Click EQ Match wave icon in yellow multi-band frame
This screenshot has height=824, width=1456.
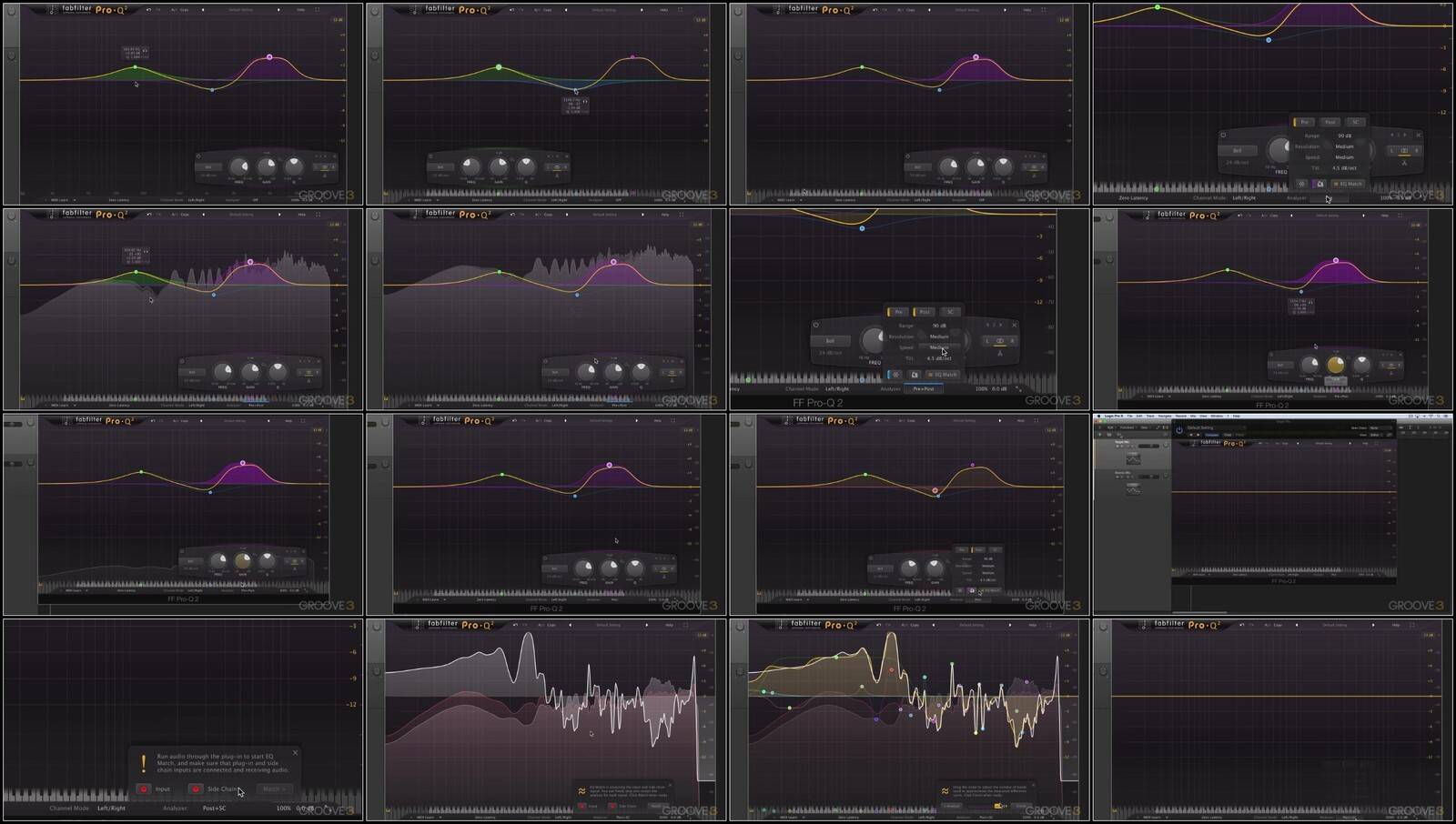pos(945,790)
